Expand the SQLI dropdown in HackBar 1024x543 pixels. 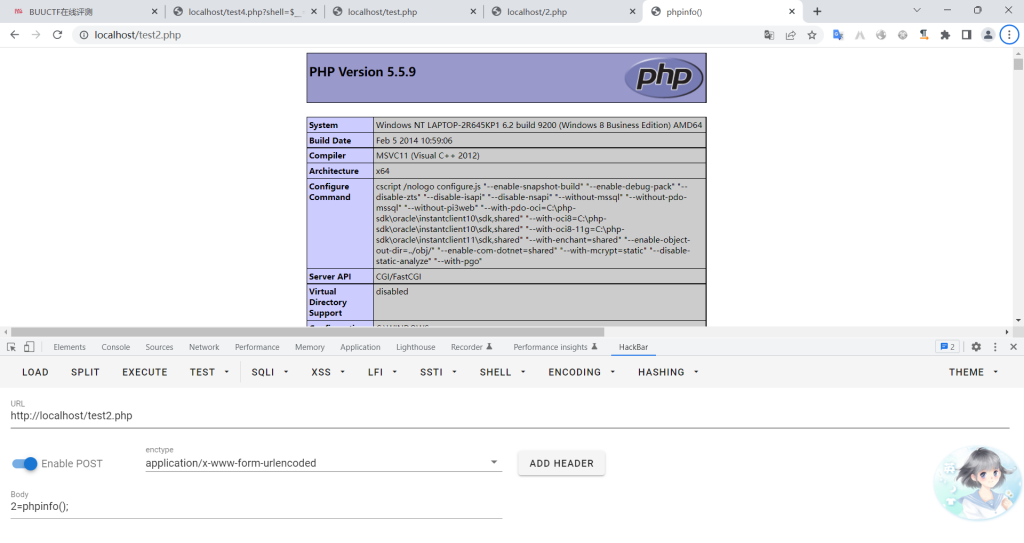coord(270,372)
